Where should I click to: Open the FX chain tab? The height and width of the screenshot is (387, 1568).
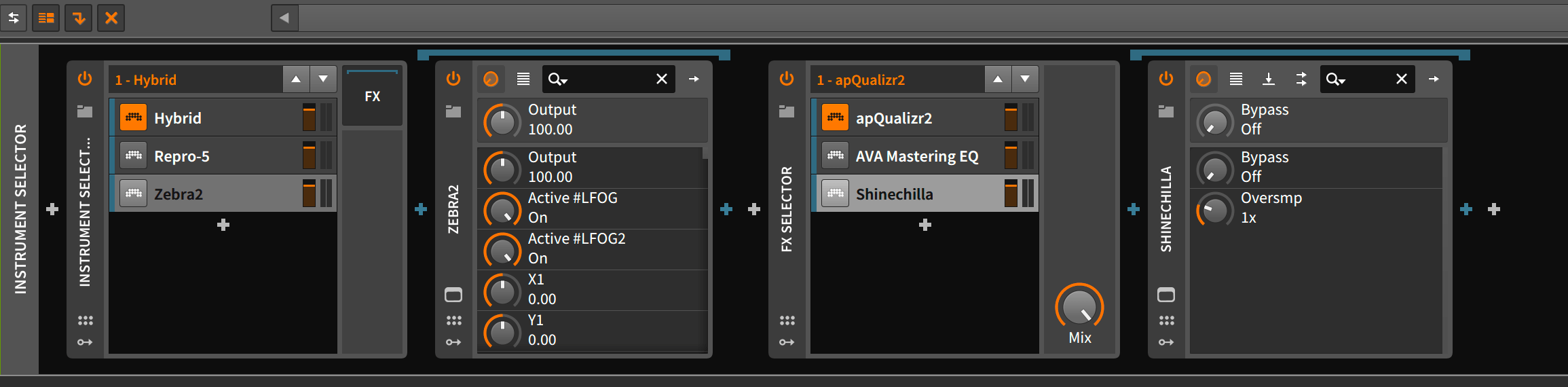point(372,96)
